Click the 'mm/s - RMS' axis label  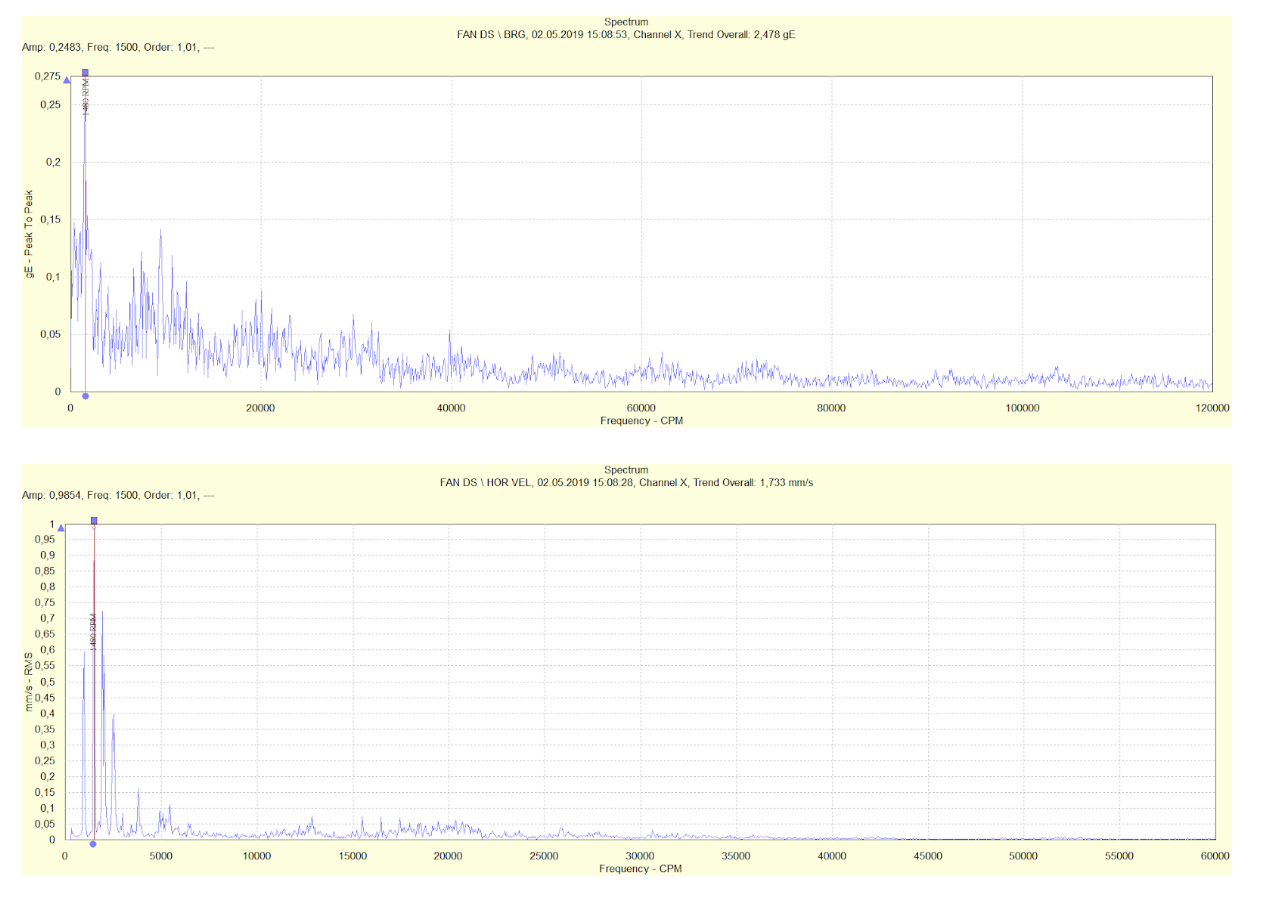32,681
